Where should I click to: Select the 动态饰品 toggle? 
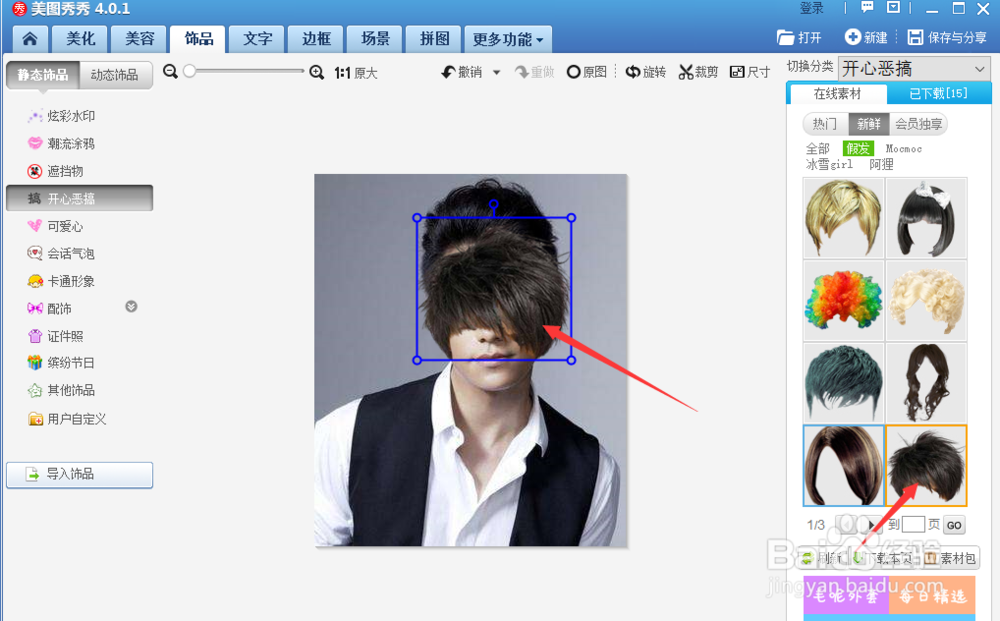click(115, 75)
